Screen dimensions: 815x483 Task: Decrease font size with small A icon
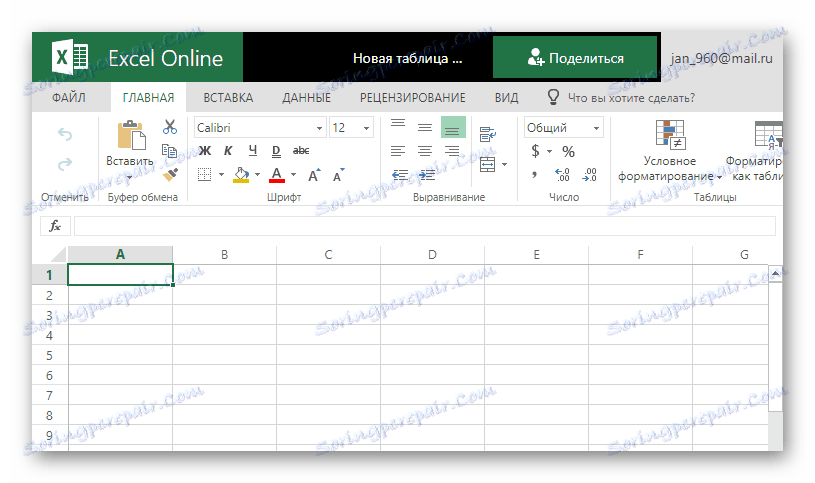tap(338, 175)
